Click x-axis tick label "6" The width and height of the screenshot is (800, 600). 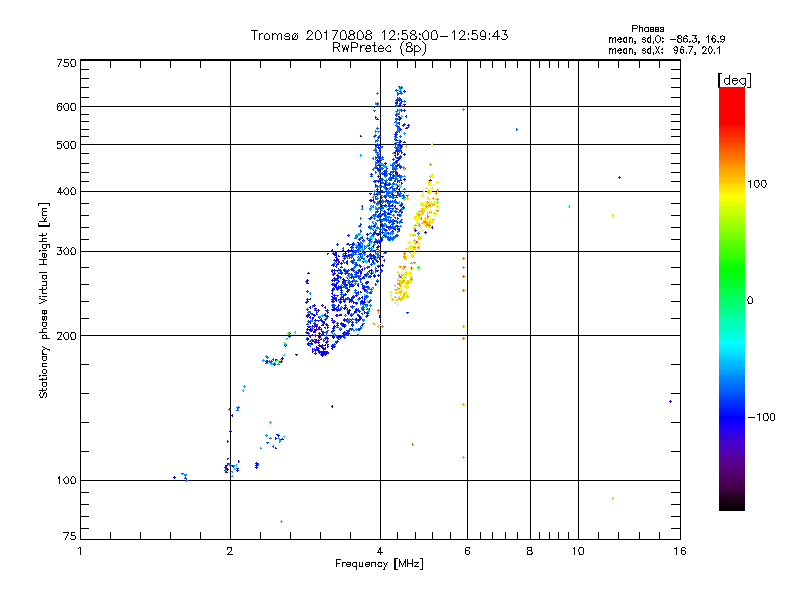coord(467,551)
